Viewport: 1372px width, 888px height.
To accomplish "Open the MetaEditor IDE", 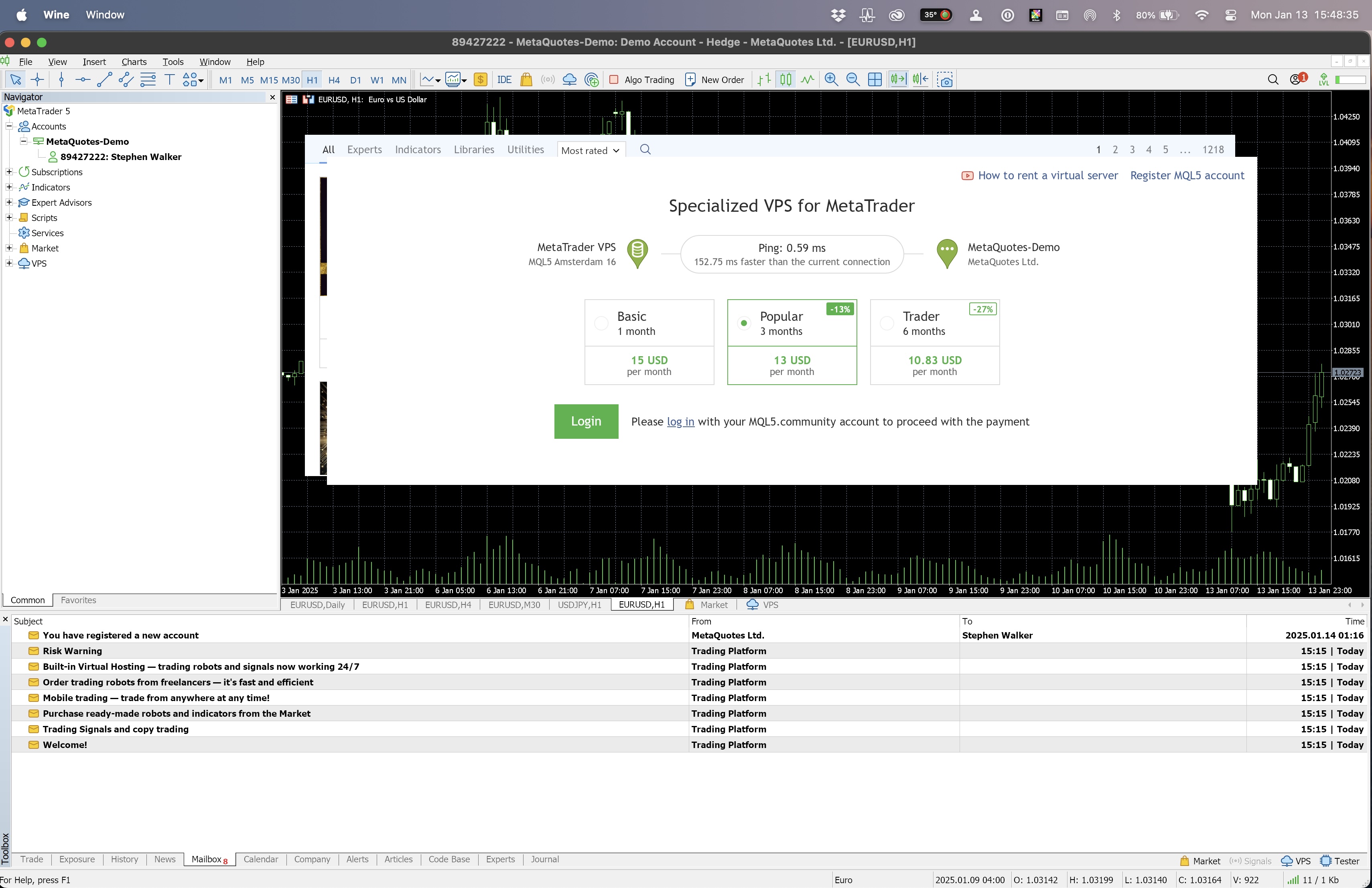I will pos(504,79).
